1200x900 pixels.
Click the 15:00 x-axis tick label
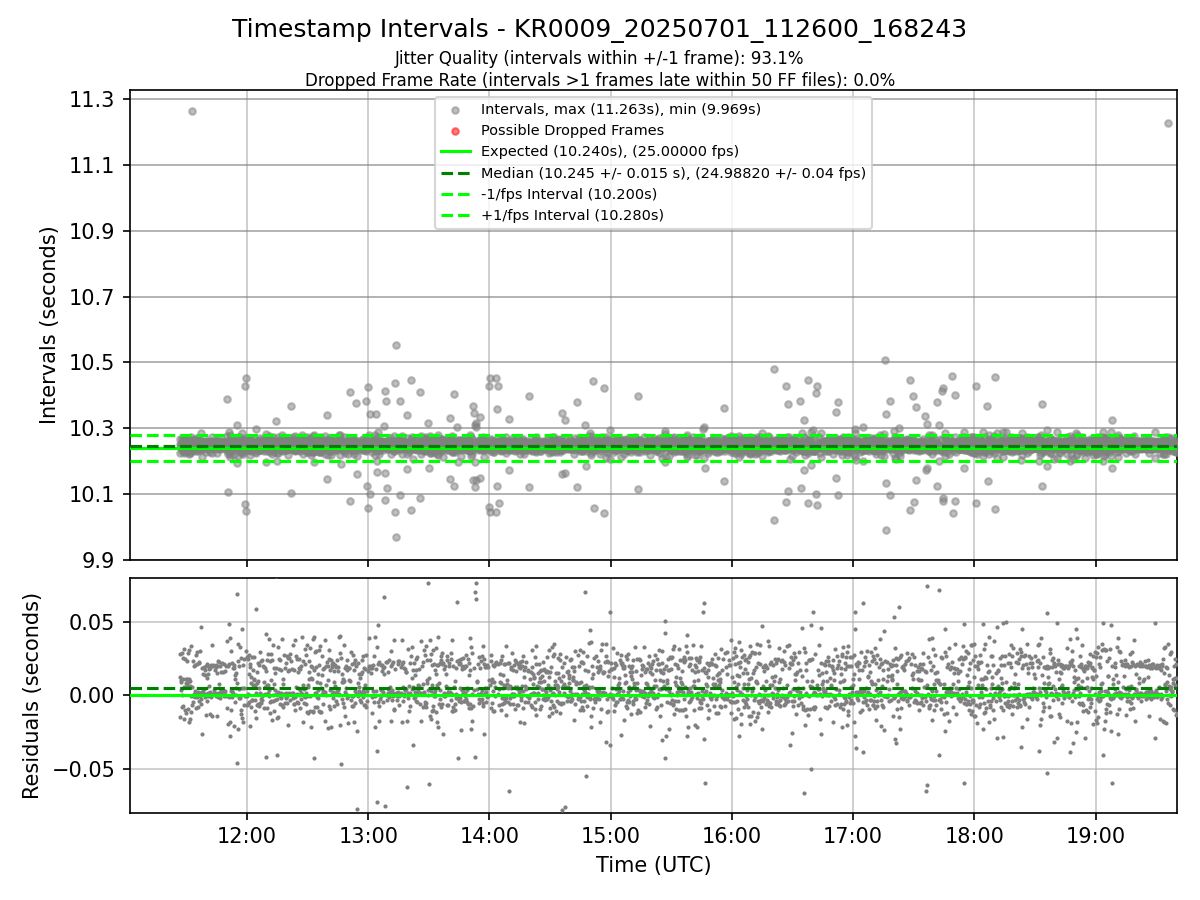pyautogui.click(x=610, y=836)
